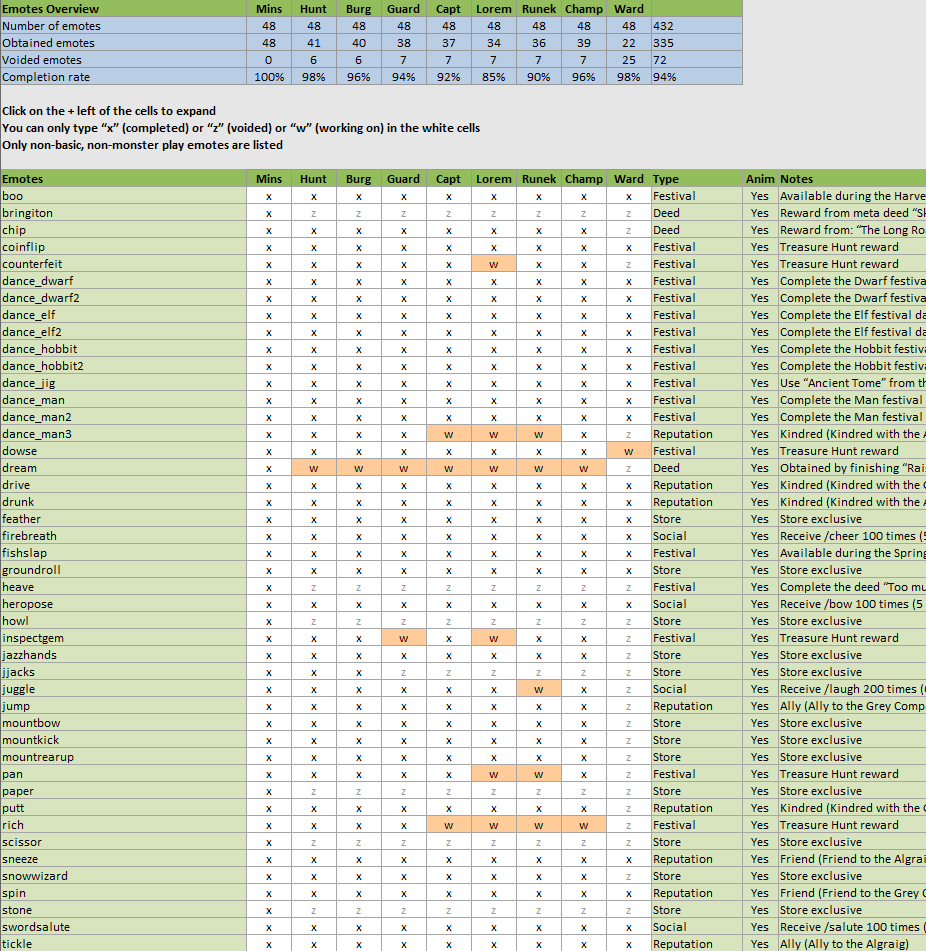The width and height of the screenshot is (926, 951).
Task: Click inspectgem's orange 'w' cell under Guard
Action: point(403,637)
